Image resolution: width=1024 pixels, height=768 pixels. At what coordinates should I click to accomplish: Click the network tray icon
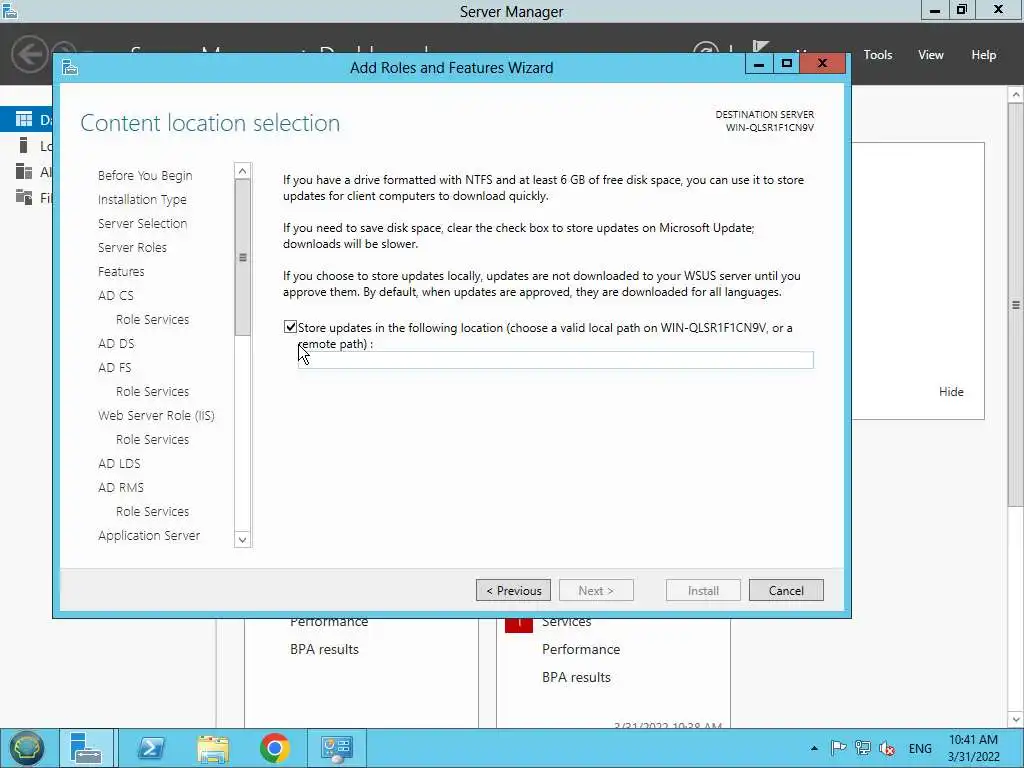click(x=863, y=748)
